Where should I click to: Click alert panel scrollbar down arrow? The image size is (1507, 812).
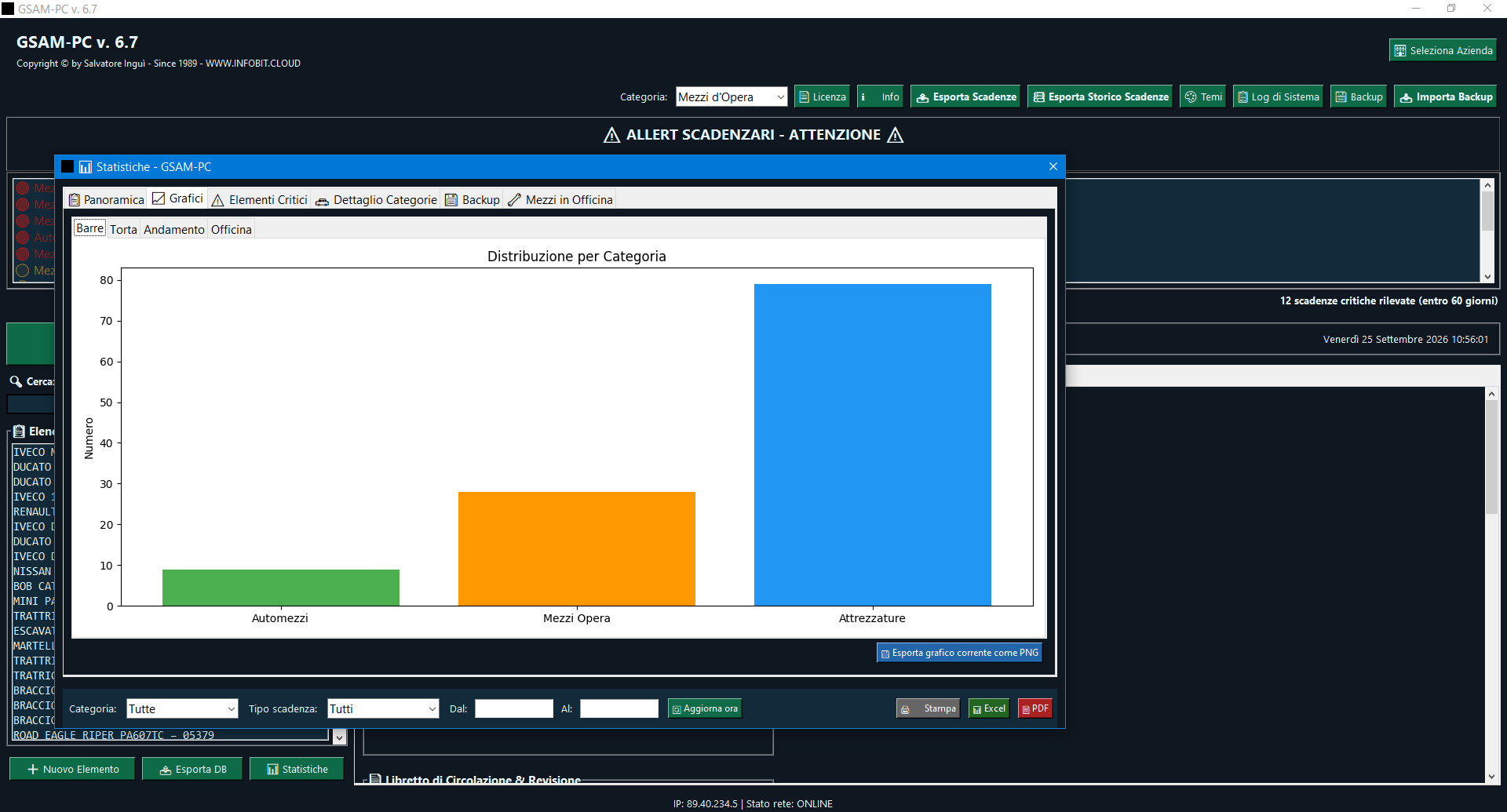pos(1487,276)
